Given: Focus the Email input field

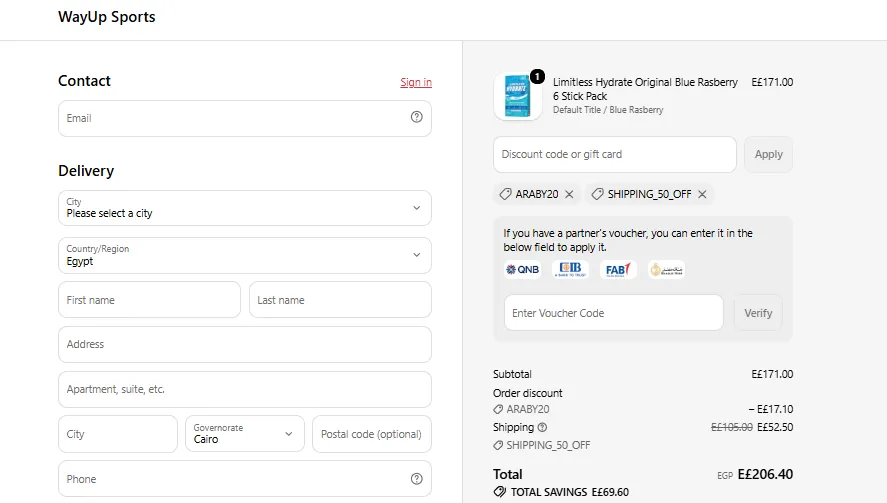Looking at the screenshot, I should click(x=245, y=118).
